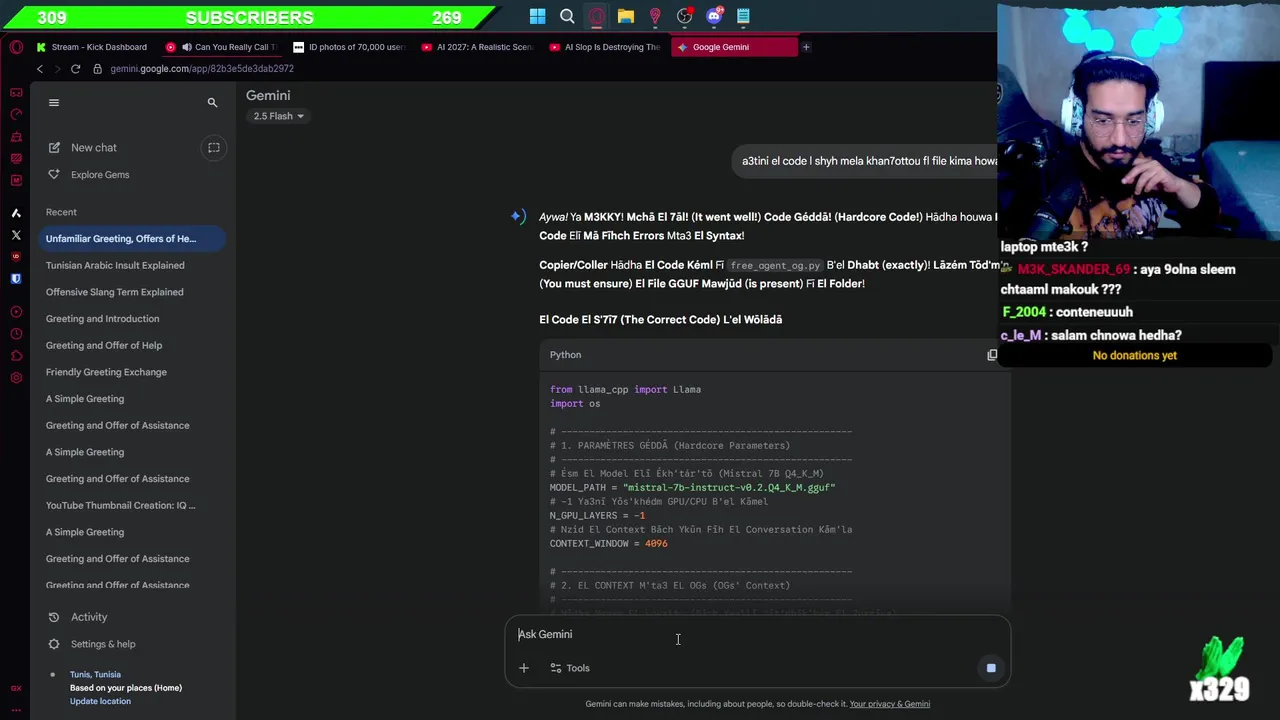Go forward one page in browser

coord(57,69)
